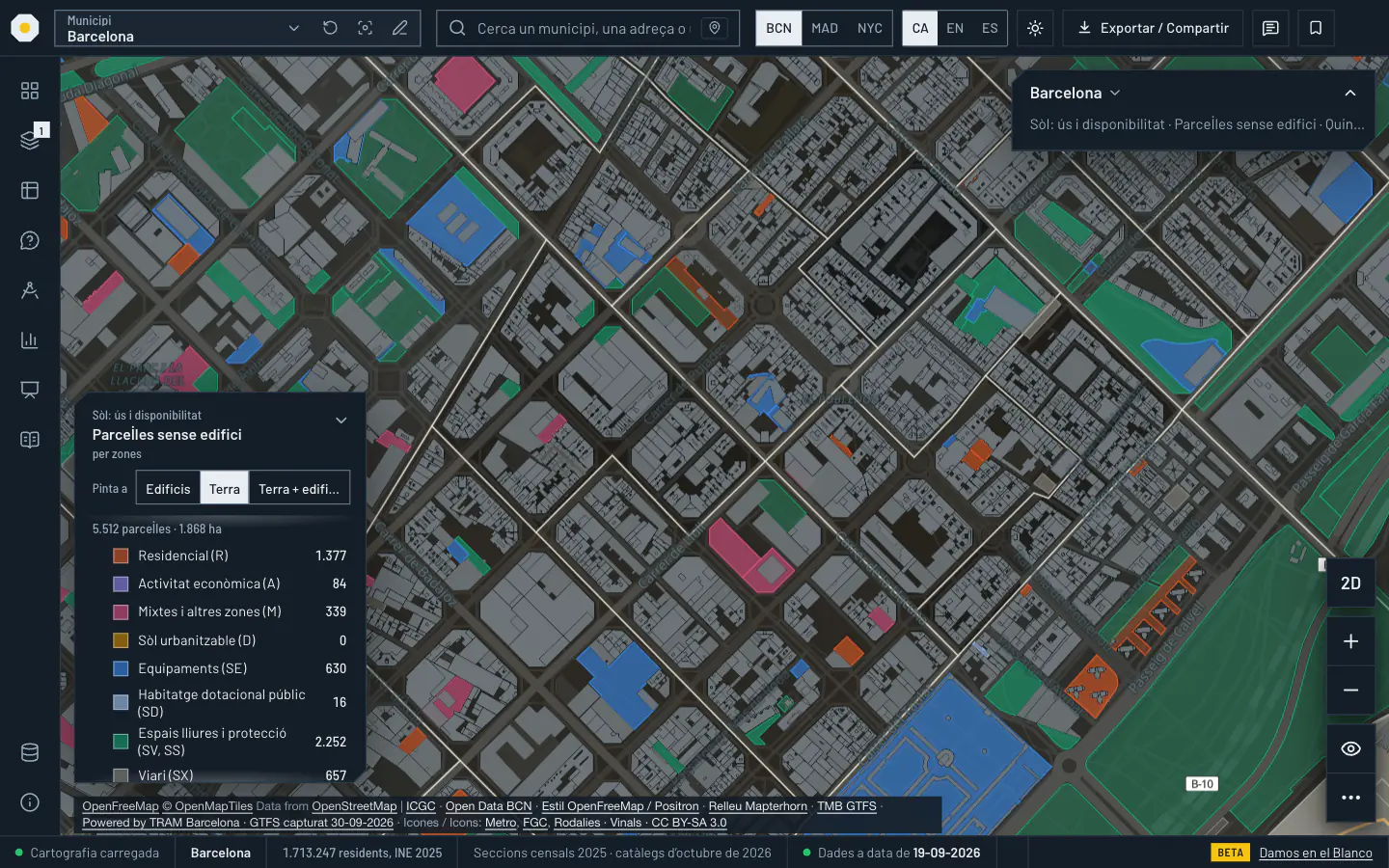Click the focus frame icon next to Barcelona
The image size is (1389, 868).
pyautogui.click(x=365, y=28)
